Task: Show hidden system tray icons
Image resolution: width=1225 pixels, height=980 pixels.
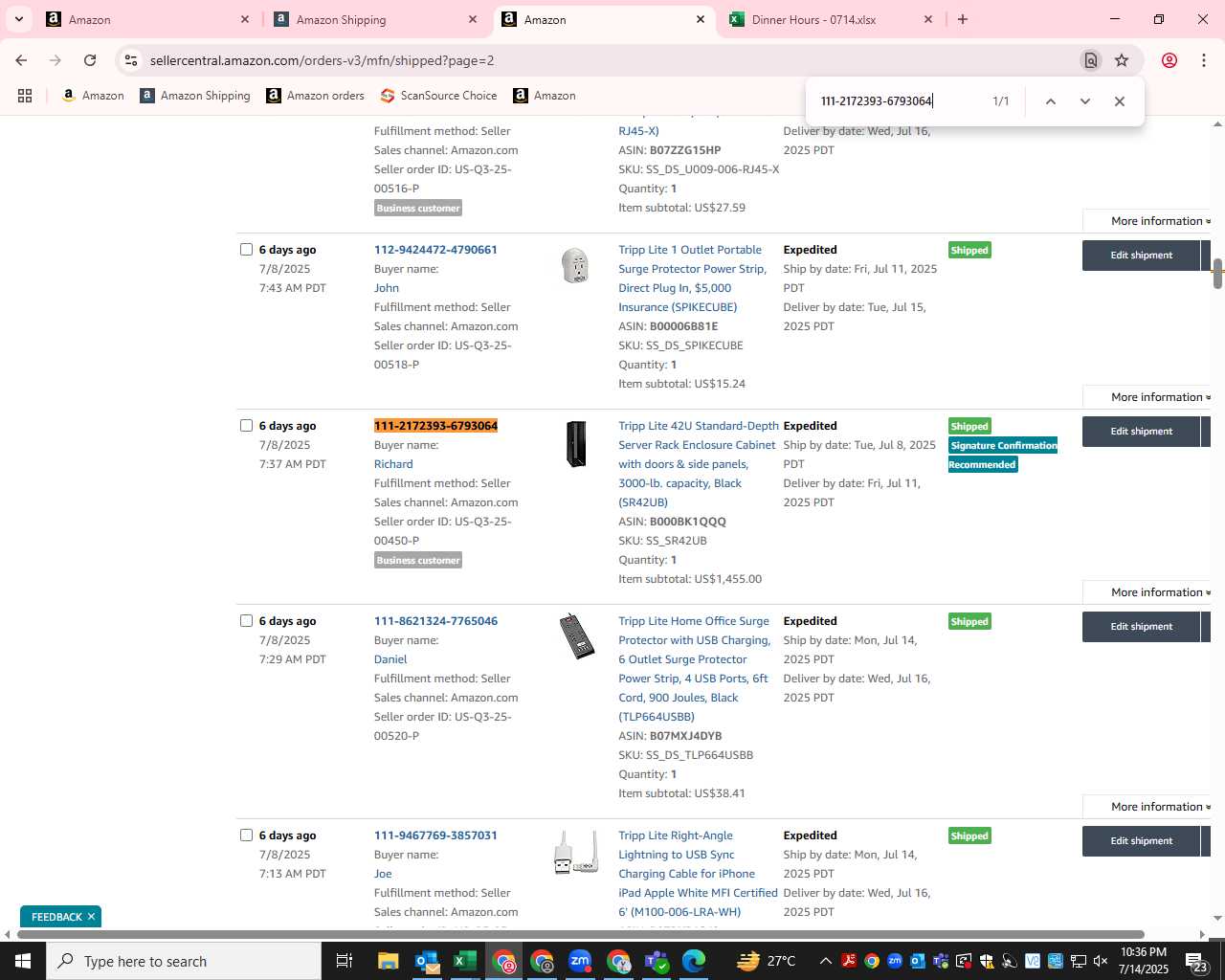Action: point(825,961)
